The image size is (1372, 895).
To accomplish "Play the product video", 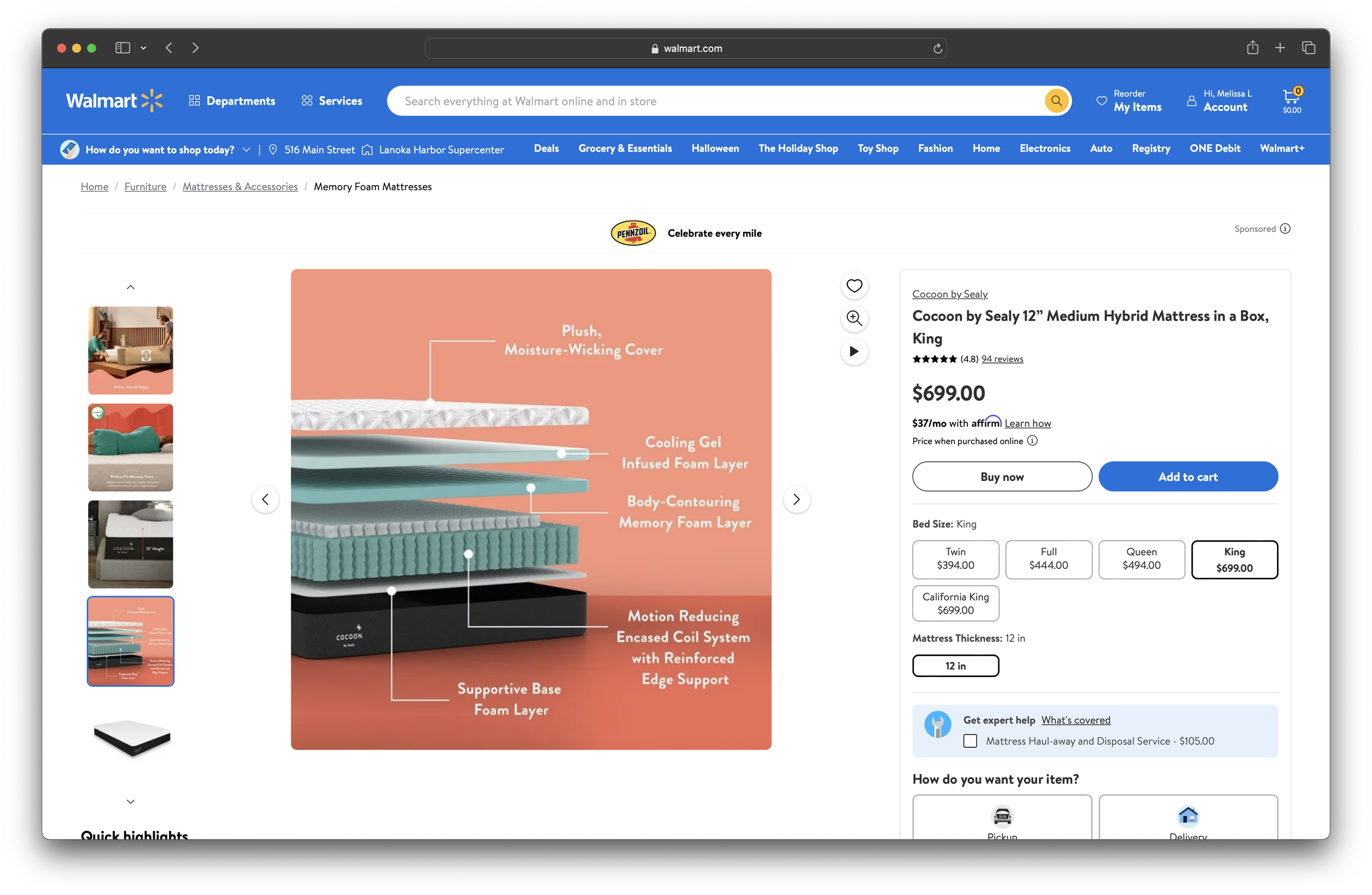I will (854, 351).
